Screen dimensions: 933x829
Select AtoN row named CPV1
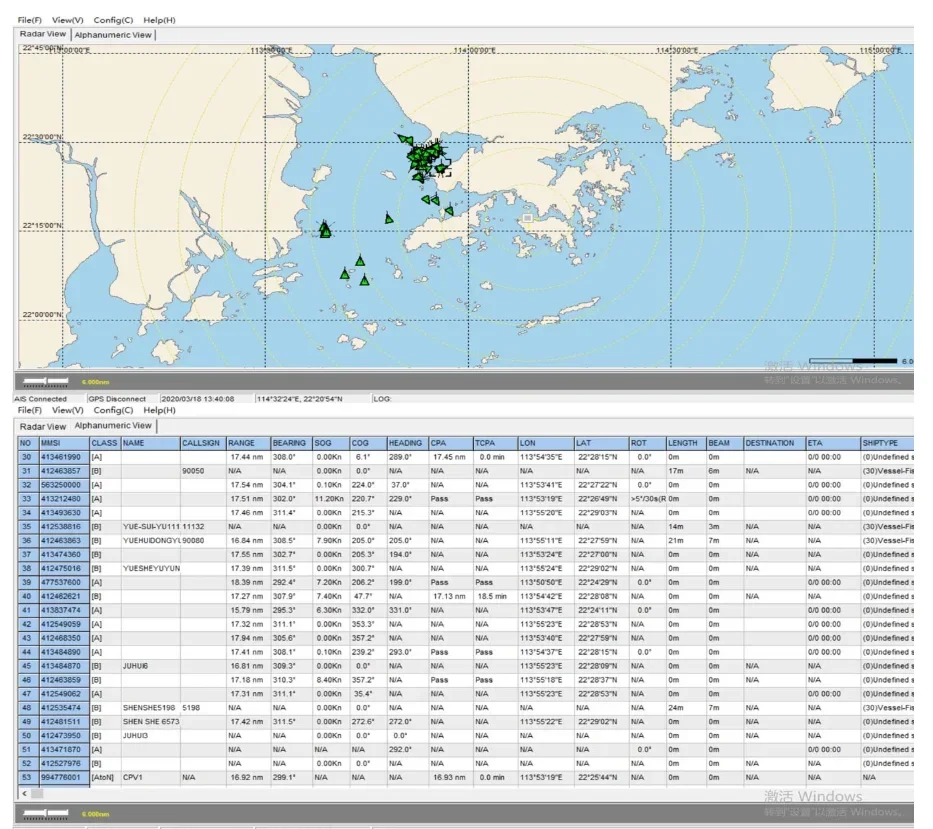click(x=466, y=777)
